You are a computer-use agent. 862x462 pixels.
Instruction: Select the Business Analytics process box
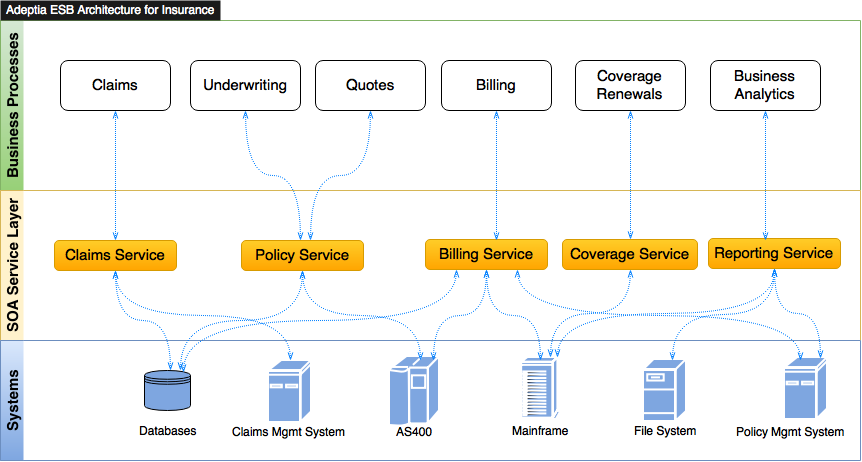[765, 85]
